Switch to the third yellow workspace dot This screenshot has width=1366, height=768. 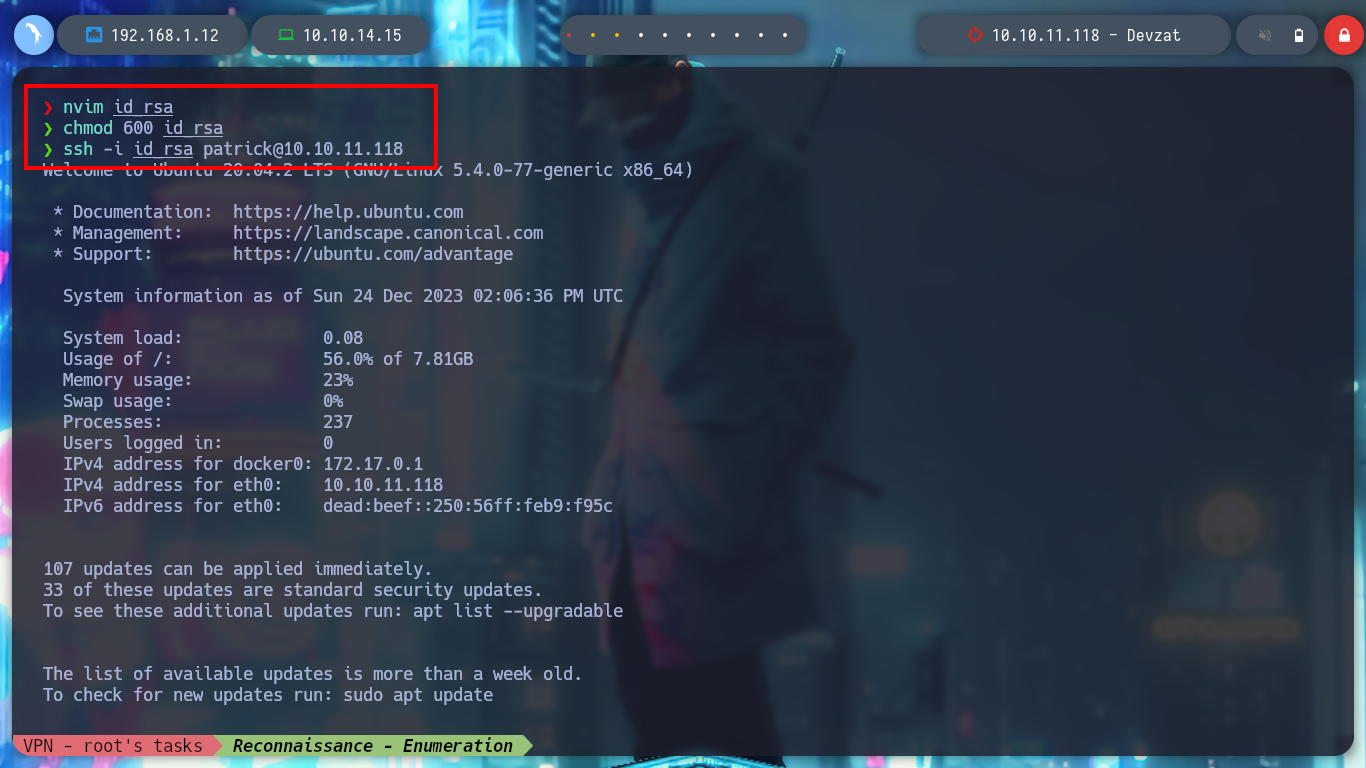(x=617, y=35)
